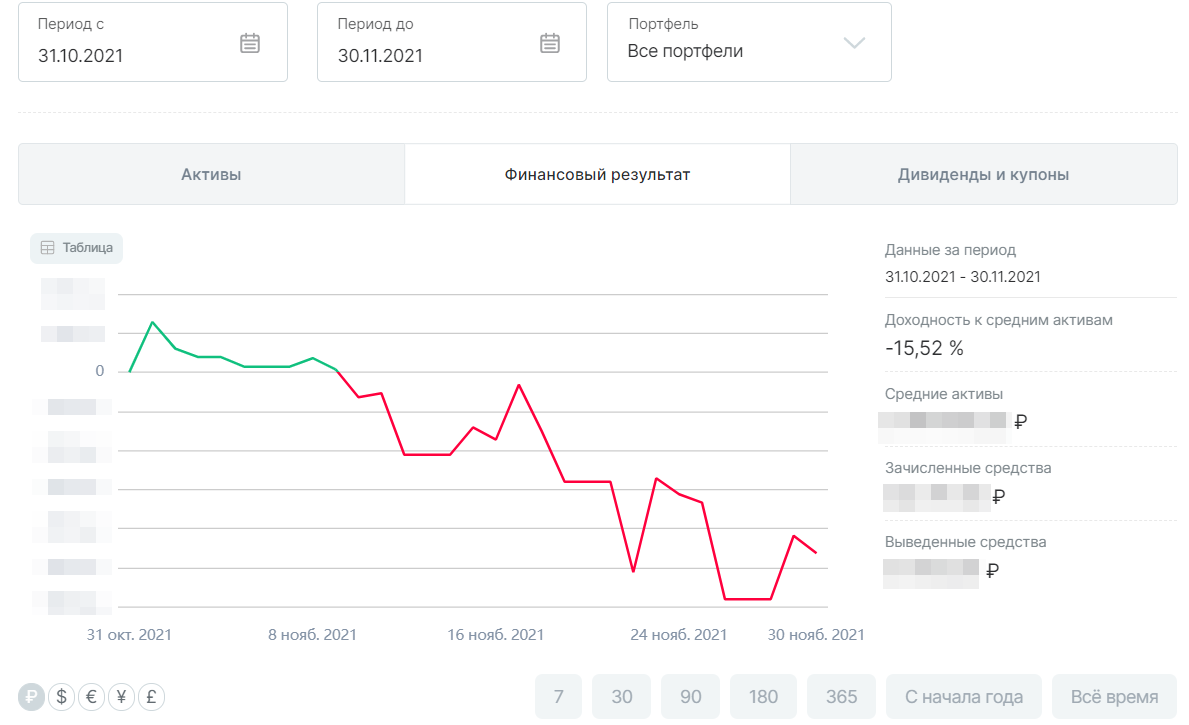Open calendar icon for 'Период до' date
The width and height of the screenshot is (1189, 725).
coord(550,43)
